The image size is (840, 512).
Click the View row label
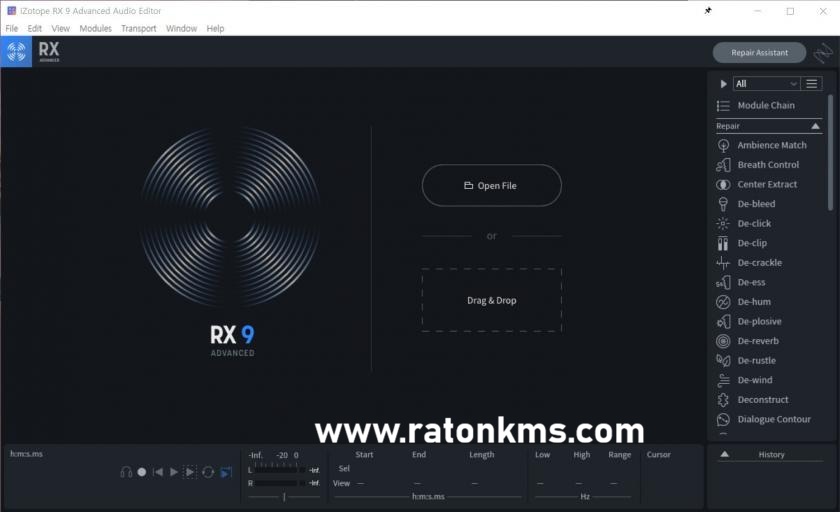pos(341,483)
